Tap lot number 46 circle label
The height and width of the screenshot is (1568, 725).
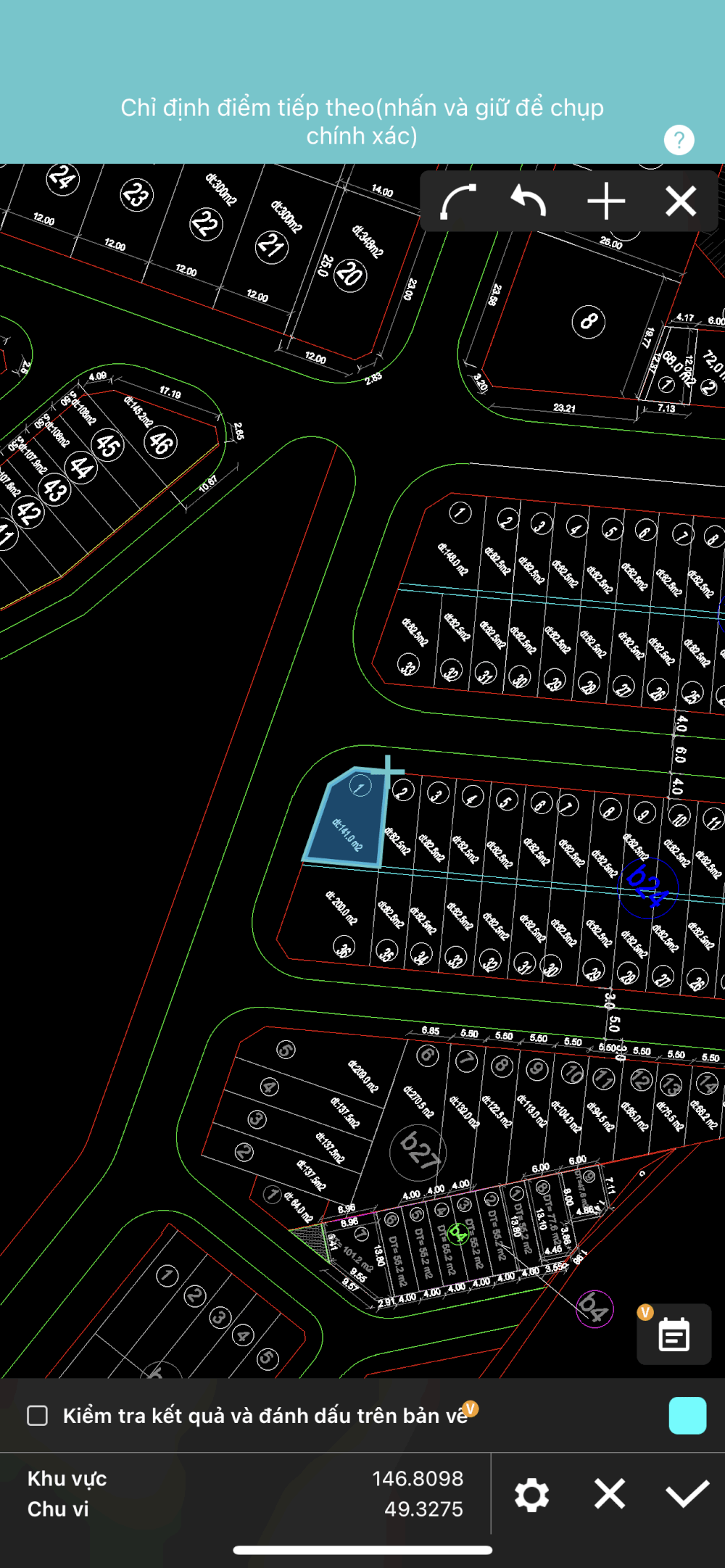160,442
